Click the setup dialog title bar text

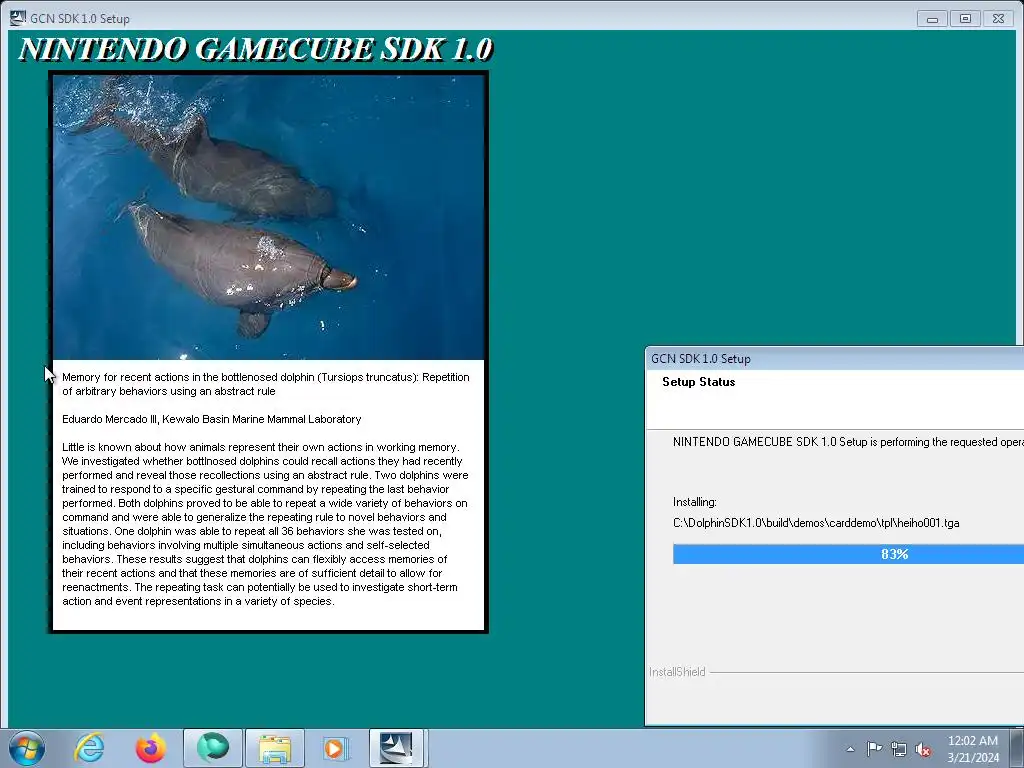pyautogui.click(x=701, y=359)
